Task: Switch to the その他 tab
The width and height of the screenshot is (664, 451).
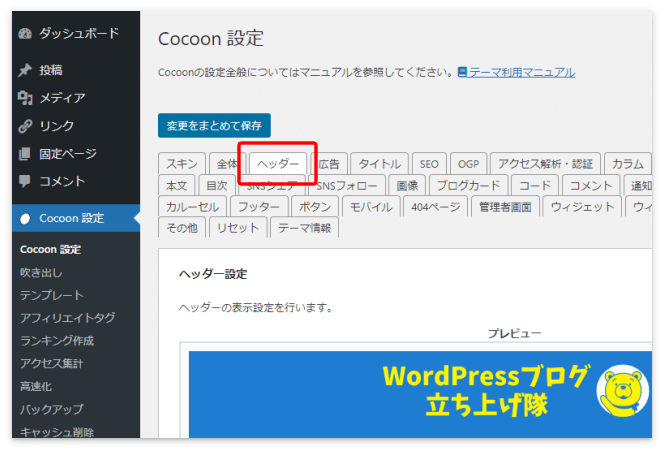Action: [182, 228]
